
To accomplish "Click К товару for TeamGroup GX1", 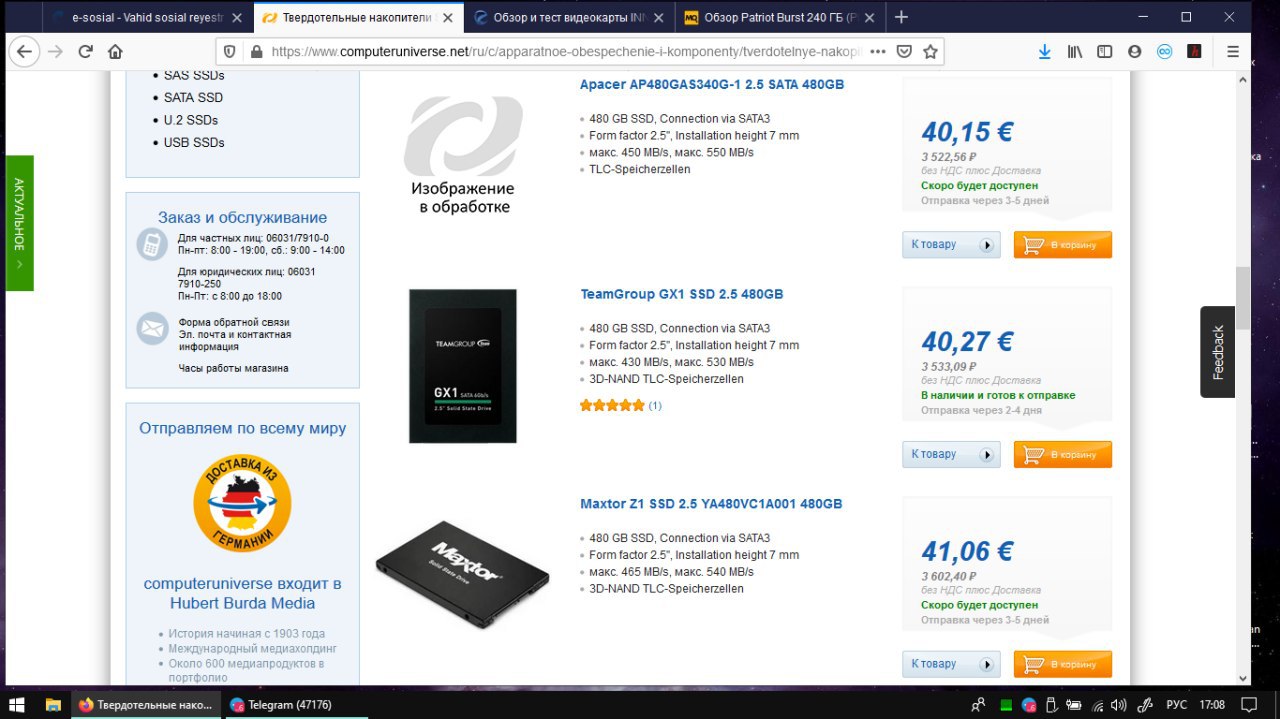I will click(x=951, y=455).
